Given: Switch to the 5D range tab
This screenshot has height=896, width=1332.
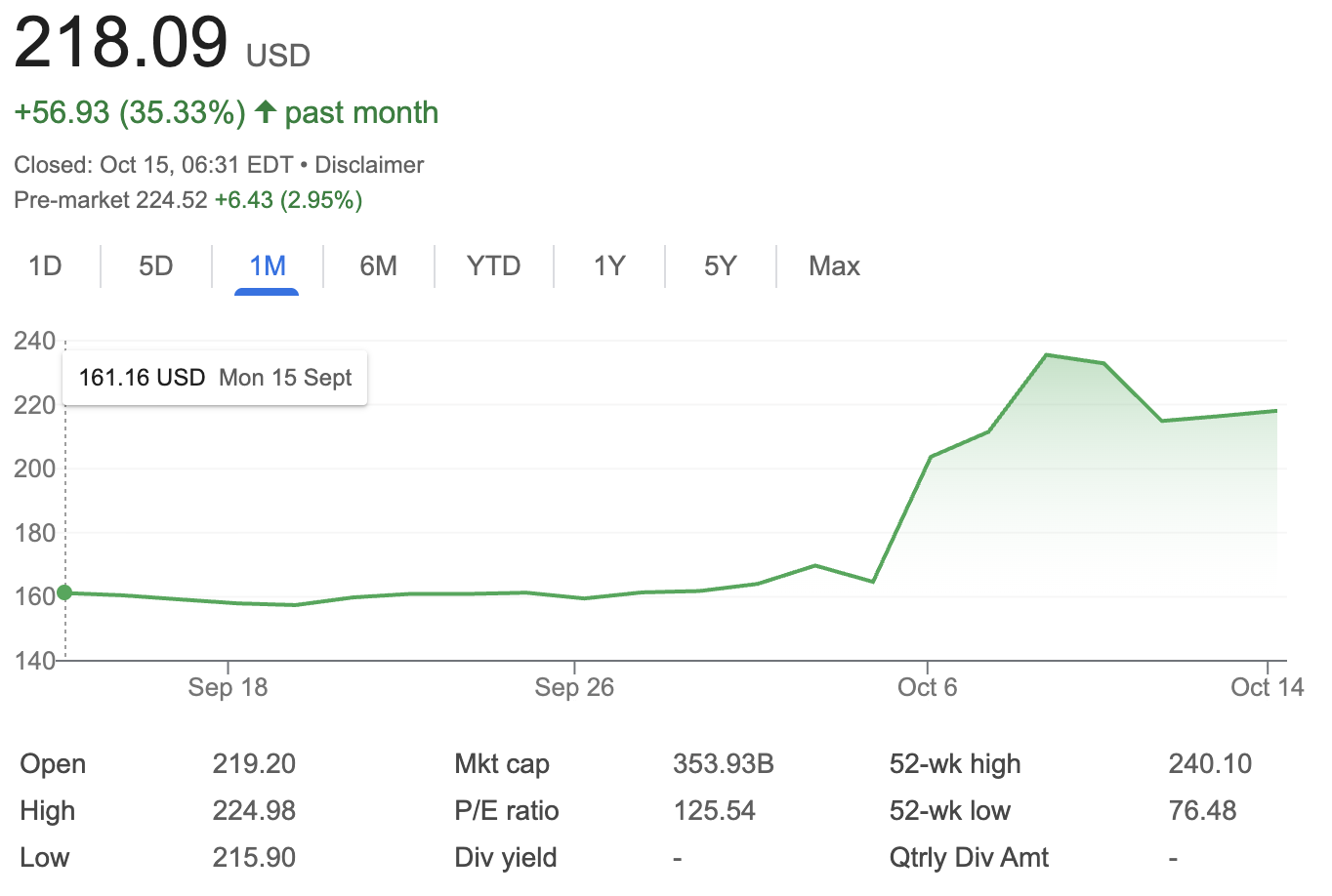Looking at the screenshot, I should tap(155, 265).
